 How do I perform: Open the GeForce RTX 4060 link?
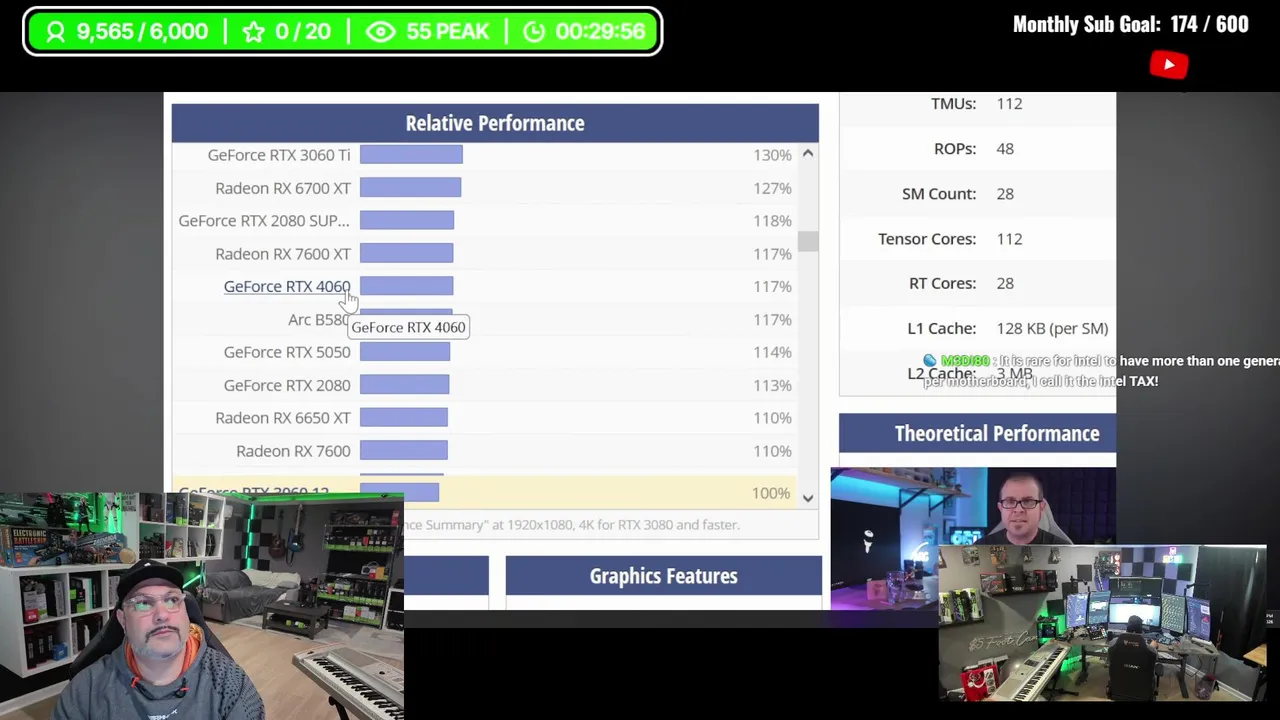pyautogui.click(x=287, y=287)
